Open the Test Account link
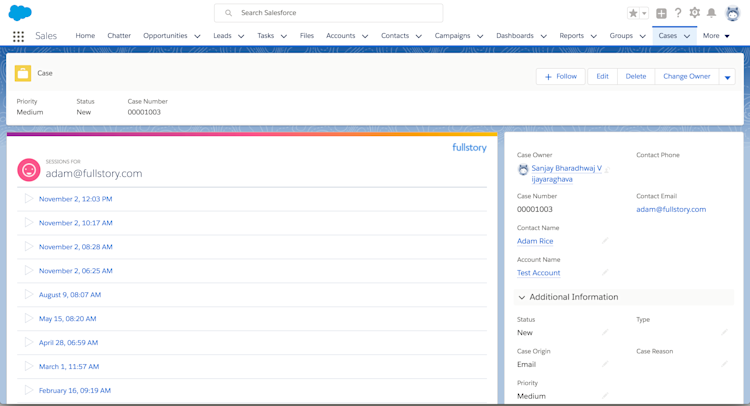The image size is (750, 406). click(539, 273)
